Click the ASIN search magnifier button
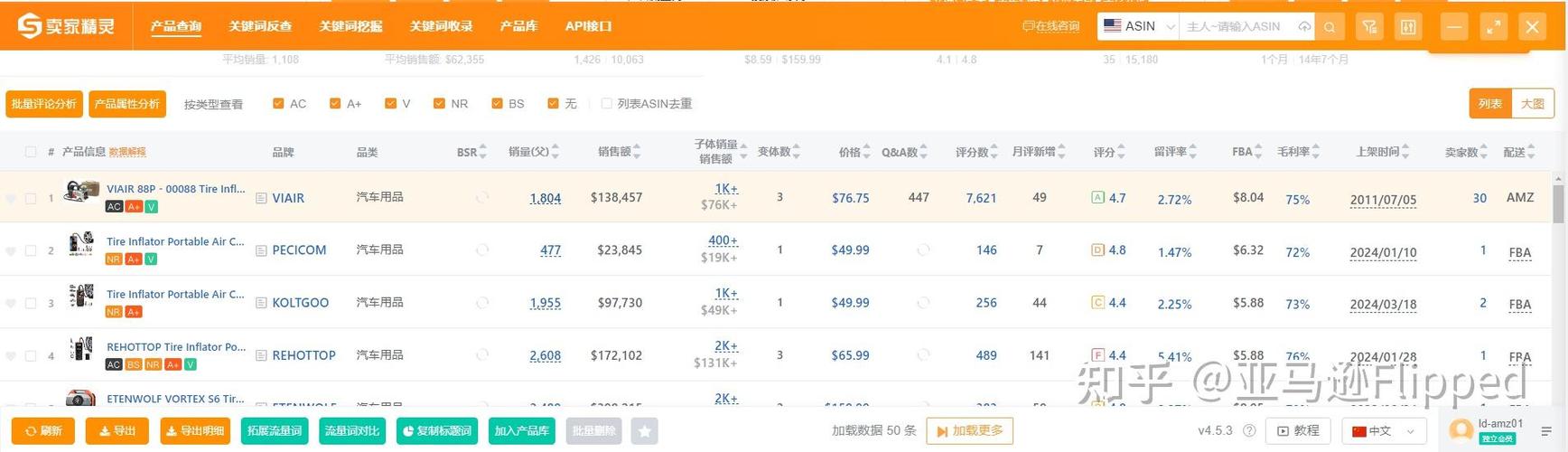The width and height of the screenshot is (1568, 452). click(x=1330, y=27)
